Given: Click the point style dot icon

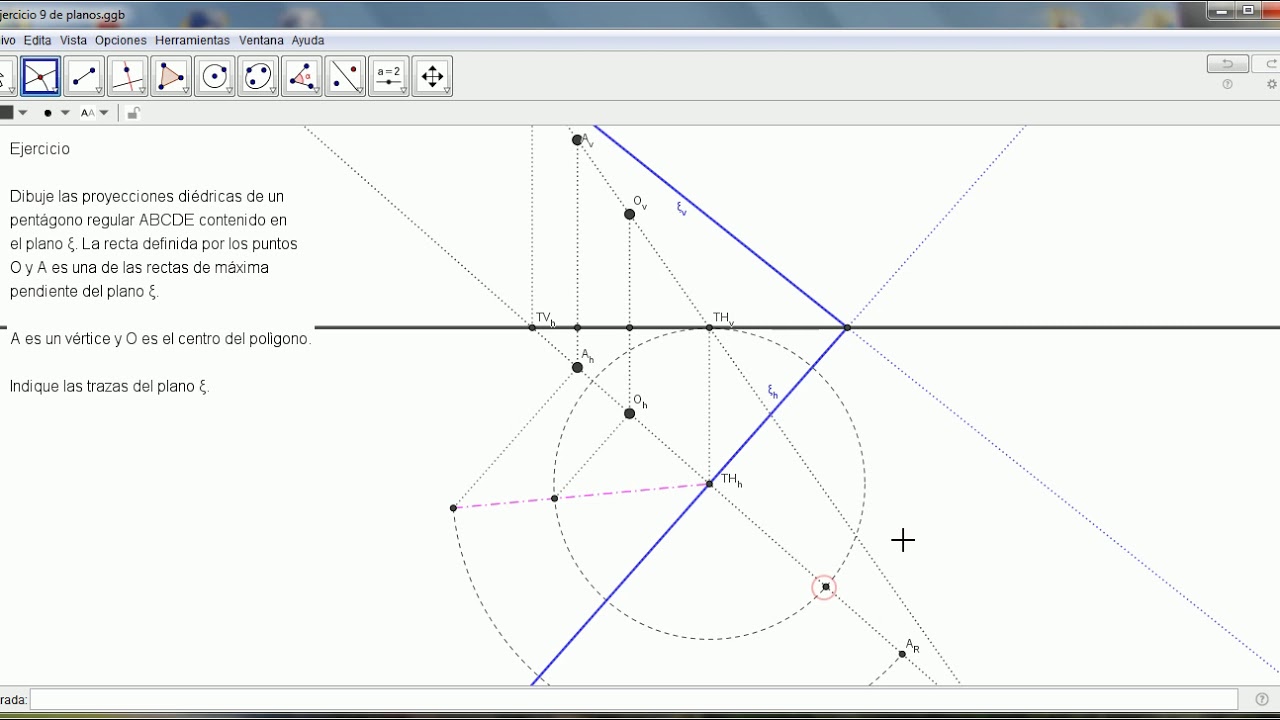Looking at the screenshot, I should coord(47,113).
